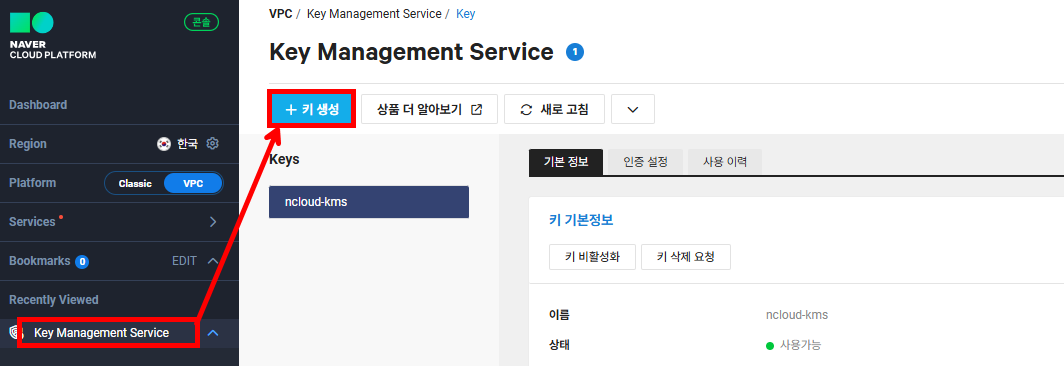Collapse the Bookmarks section chevron
This screenshot has width=1064, height=366.
tap(212, 261)
